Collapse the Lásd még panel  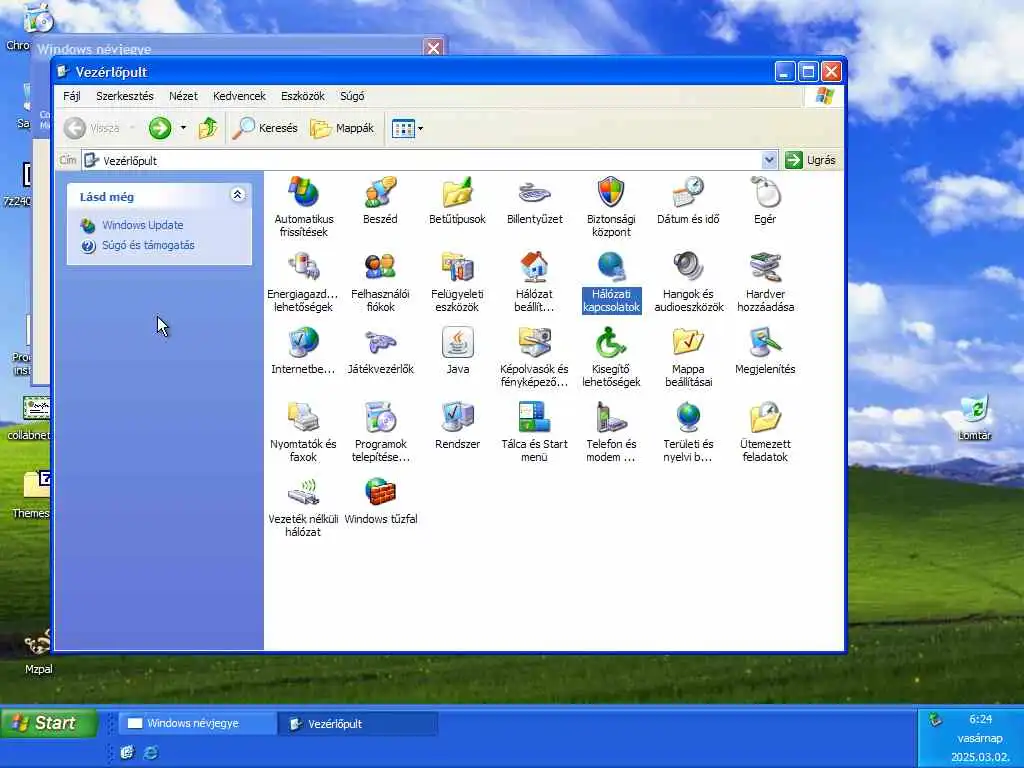point(237,195)
